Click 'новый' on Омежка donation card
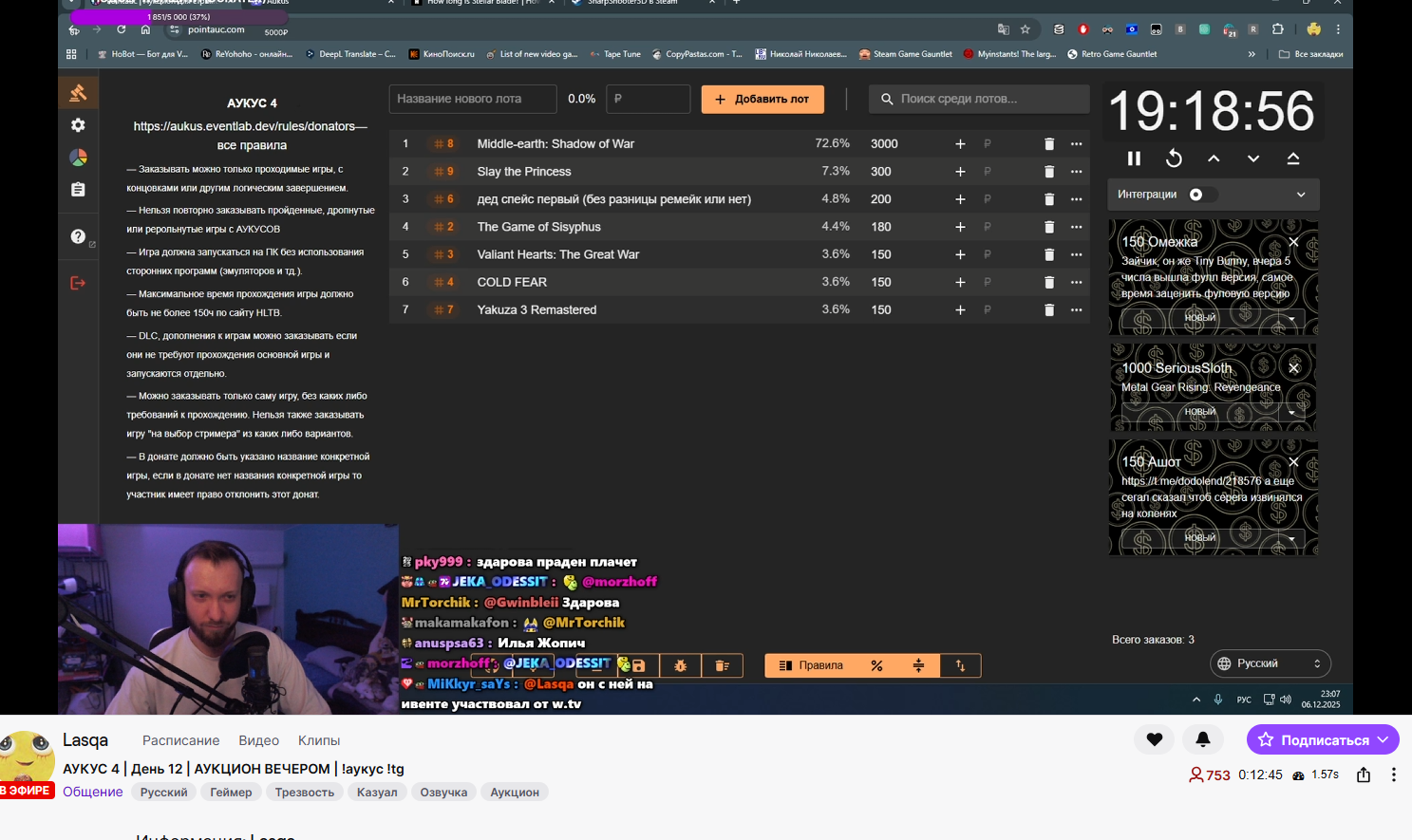 [1200, 318]
